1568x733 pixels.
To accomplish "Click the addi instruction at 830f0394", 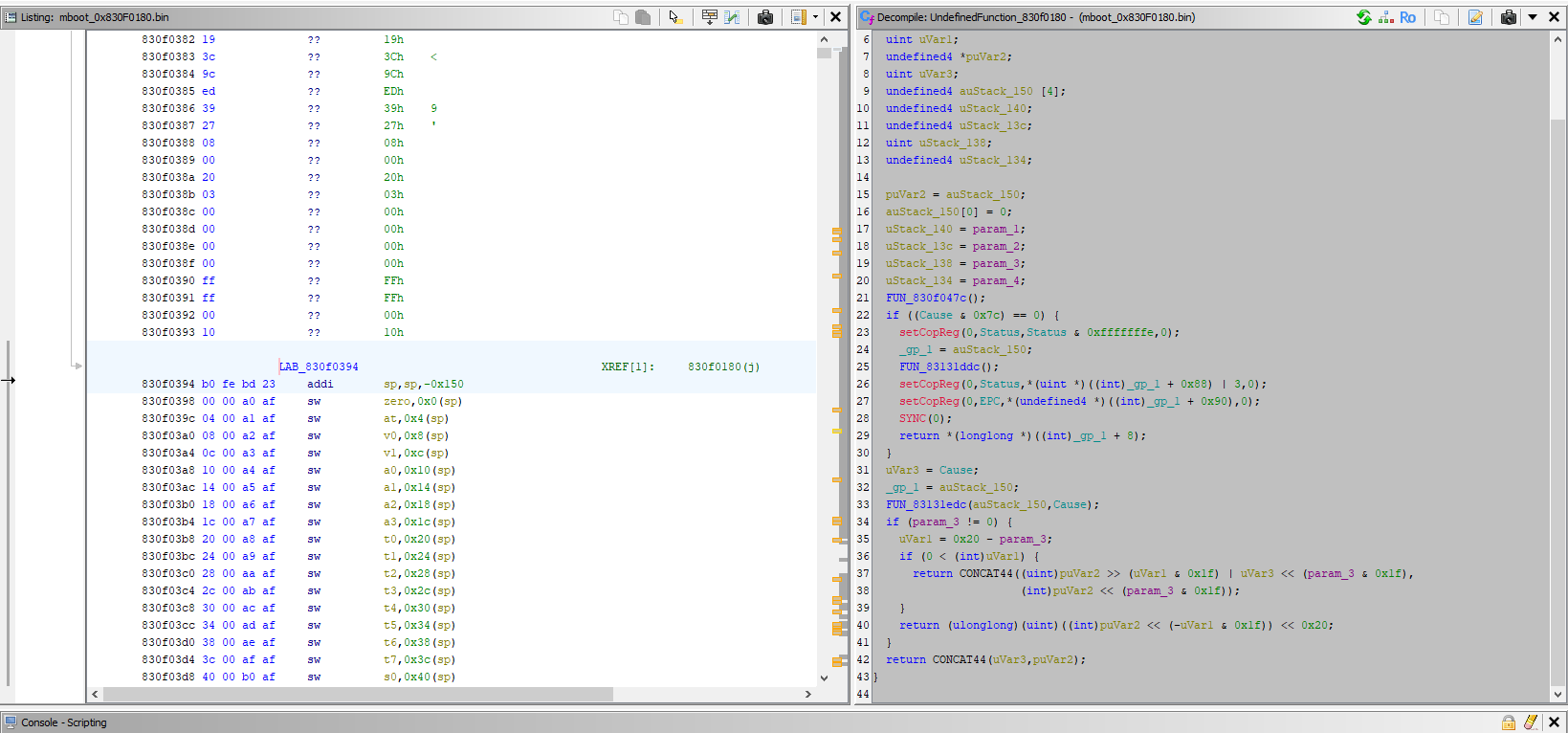I will [320, 384].
